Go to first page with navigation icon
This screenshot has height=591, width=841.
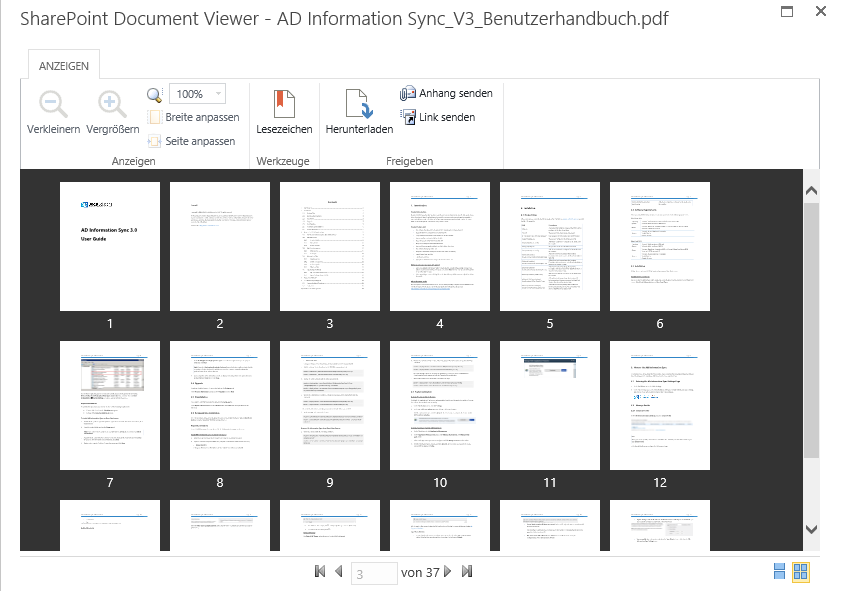pos(320,572)
